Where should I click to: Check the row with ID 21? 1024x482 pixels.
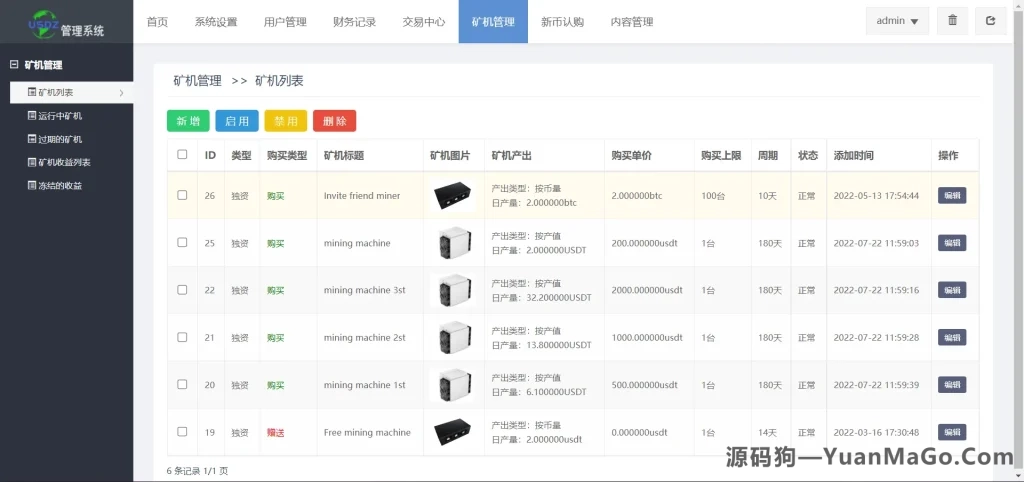tap(182, 337)
